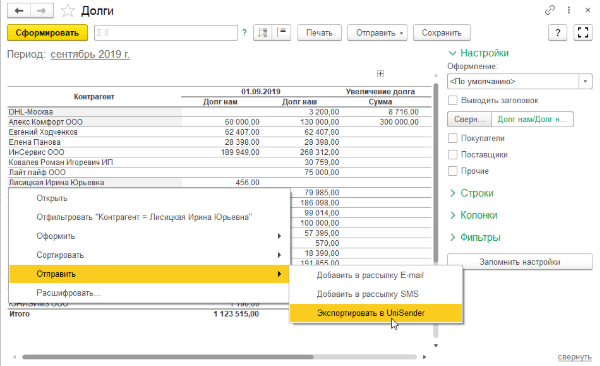
Task: Click the Печать button
Action: coord(319,33)
